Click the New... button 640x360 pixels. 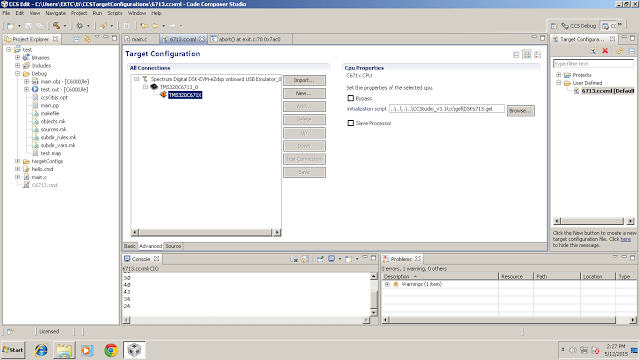[304, 93]
